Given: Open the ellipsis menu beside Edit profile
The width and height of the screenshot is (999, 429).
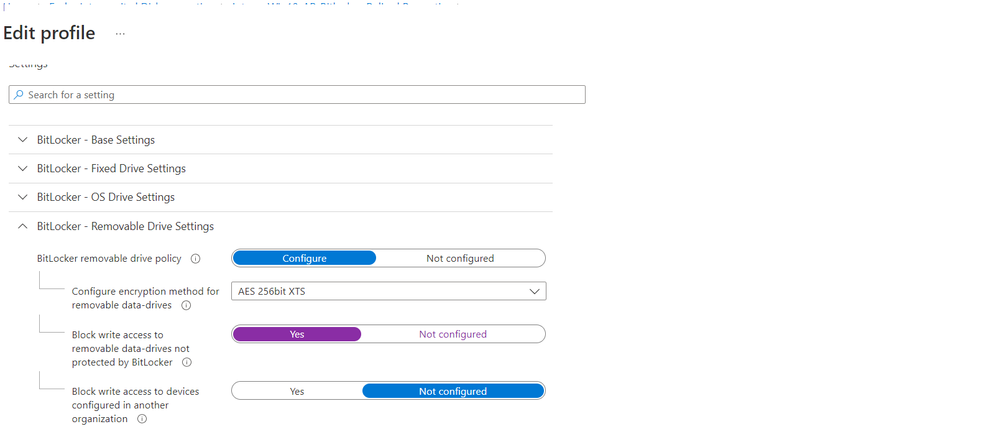Looking at the screenshot, I should (x=120, y=34).
